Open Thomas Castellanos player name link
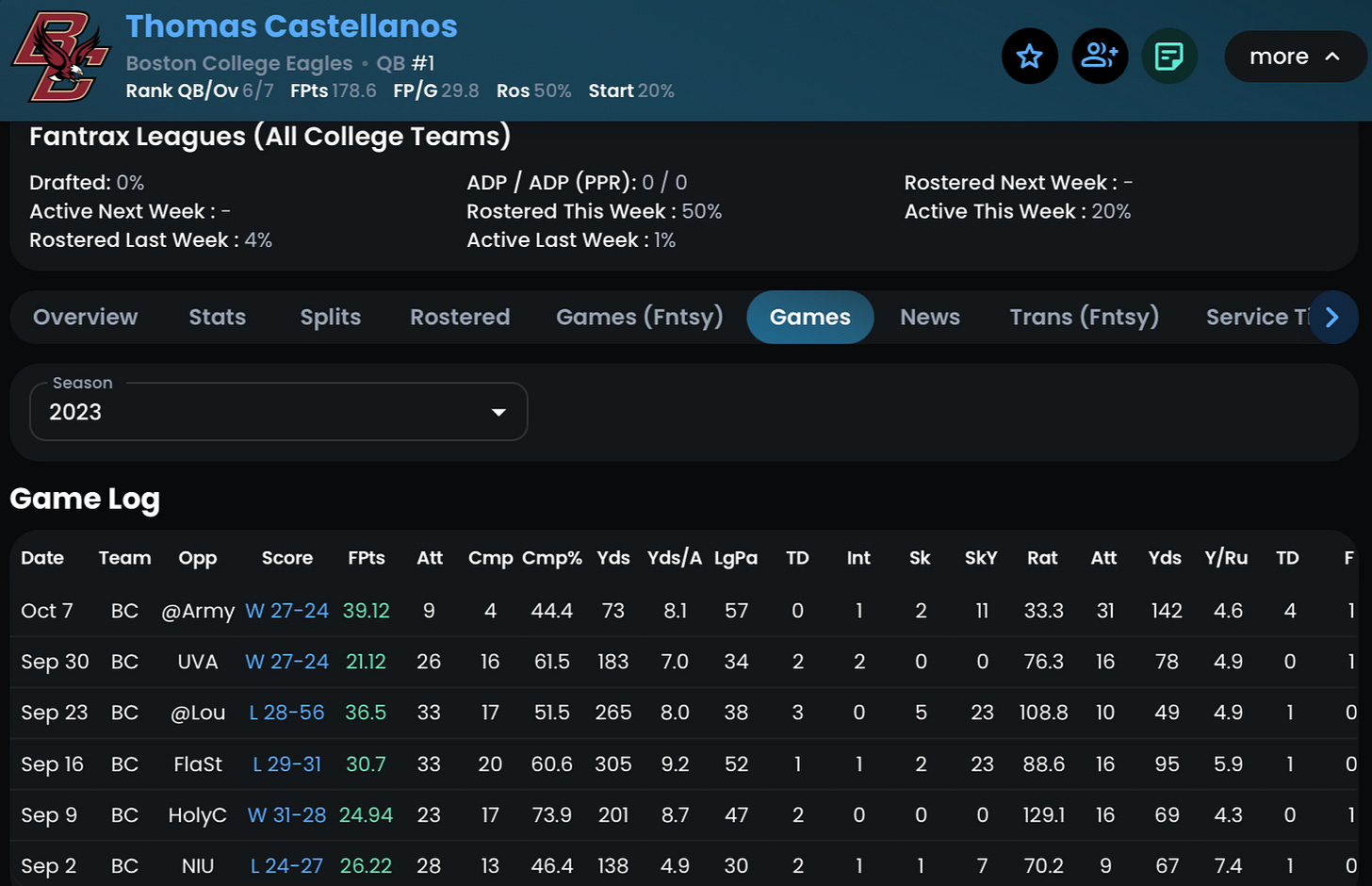The image size is (1372, 886). (291, 26)
